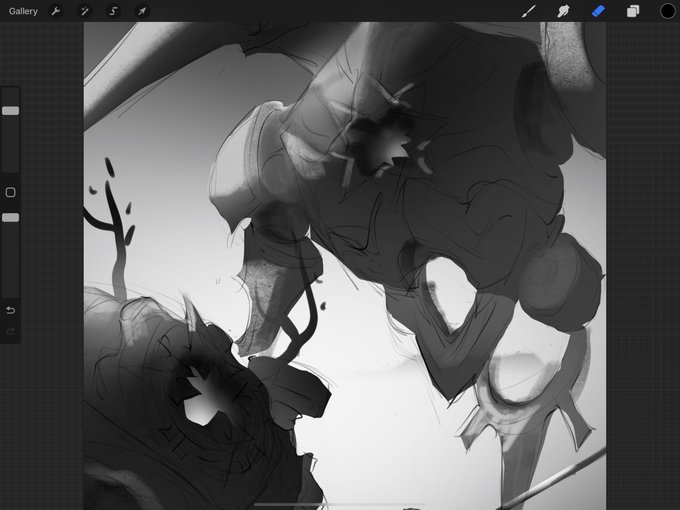Undo the last stroke
This screenshot has height=510, width=680.
(x=10, y=311)
